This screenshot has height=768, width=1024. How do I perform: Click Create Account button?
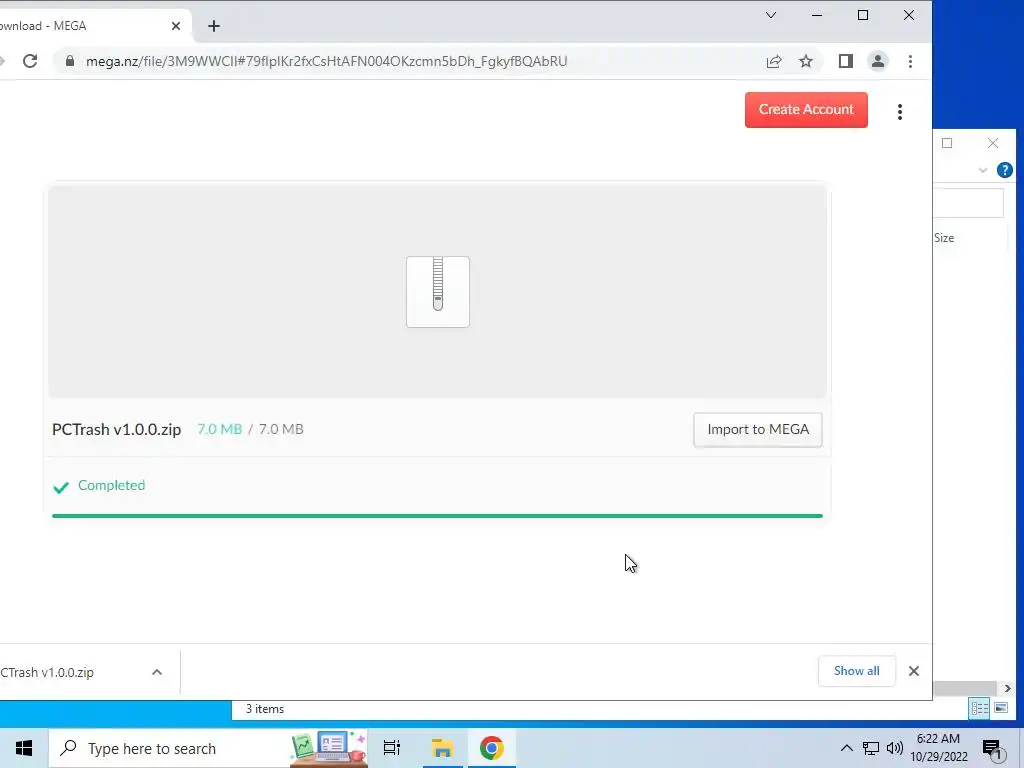click(806, 110)
